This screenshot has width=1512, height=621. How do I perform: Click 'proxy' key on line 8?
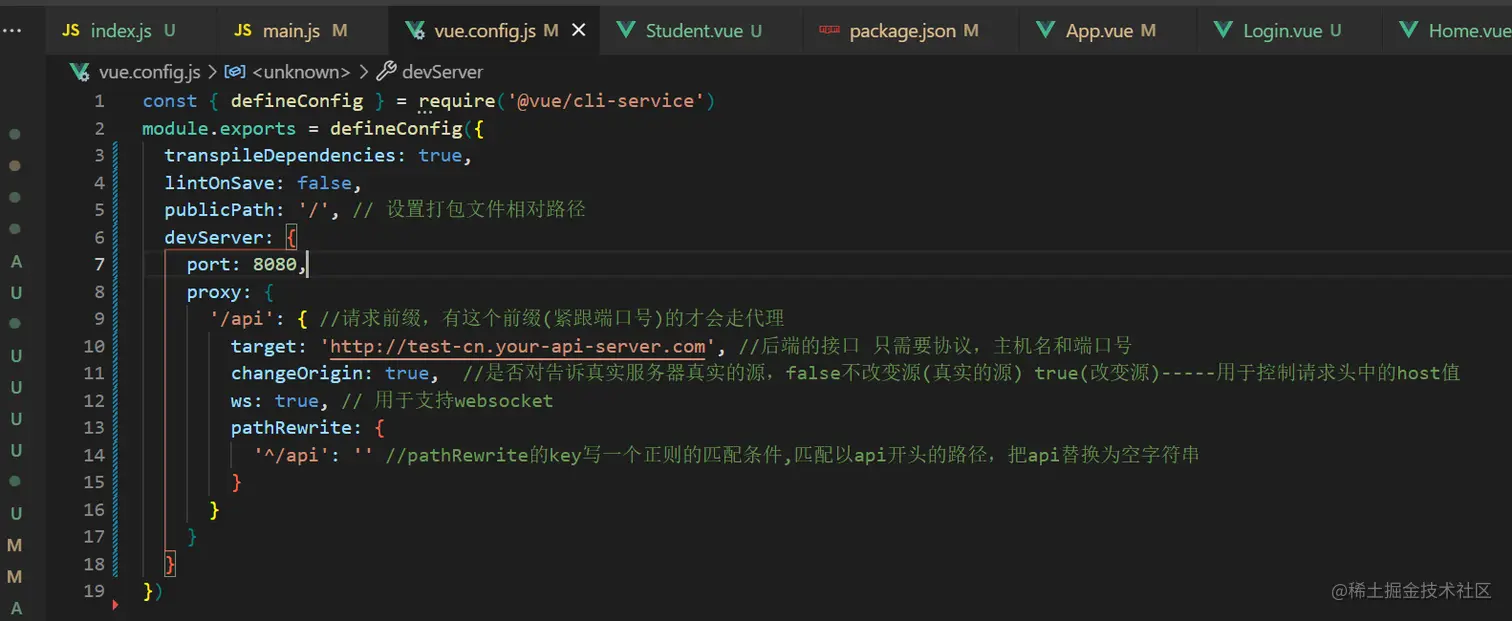coord(214,292)
